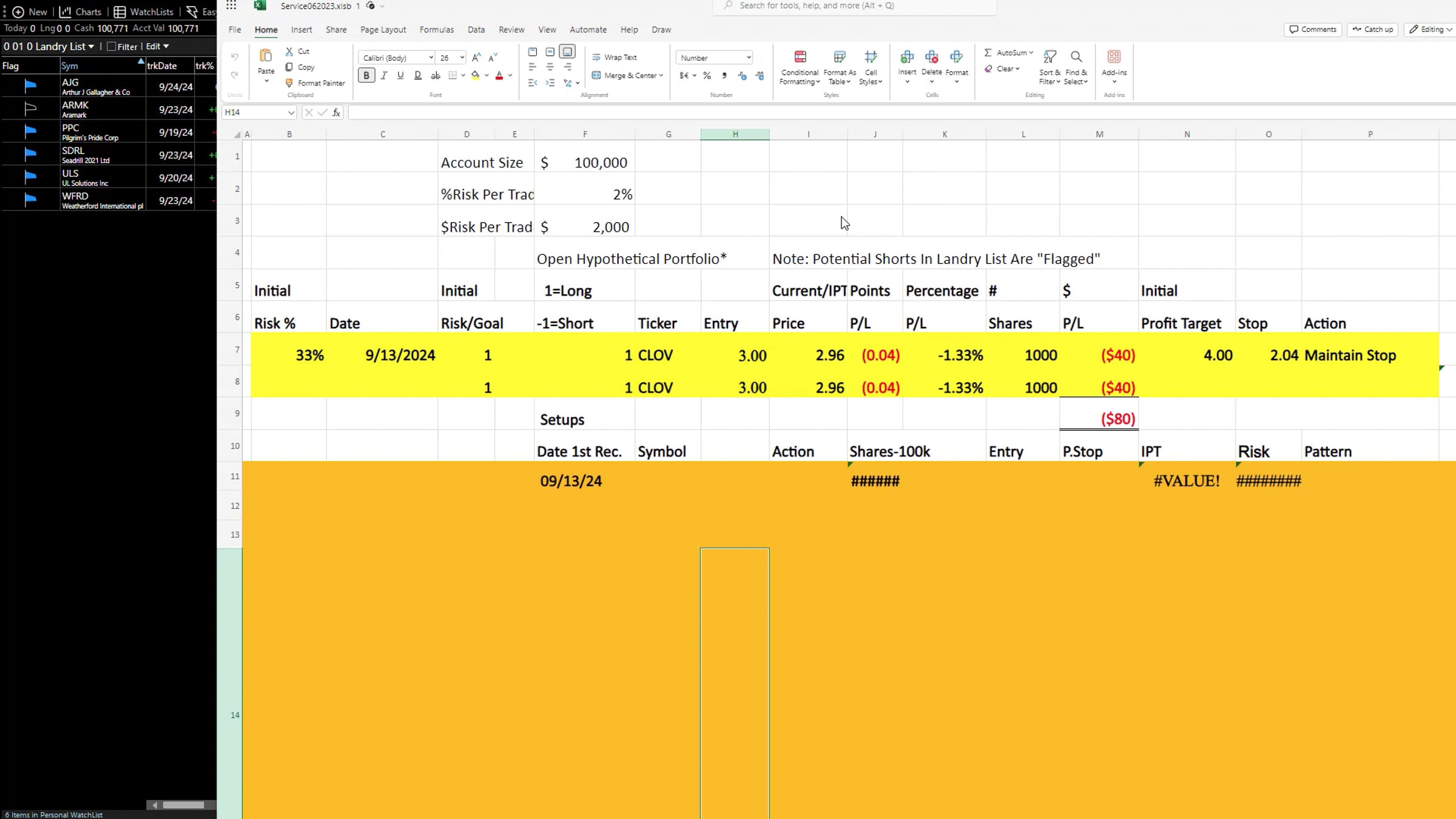Image resolution: width=1456 pixels, height=819 pixels.
Task: Click the Paste clipboard icon
Action: [266, 56]
